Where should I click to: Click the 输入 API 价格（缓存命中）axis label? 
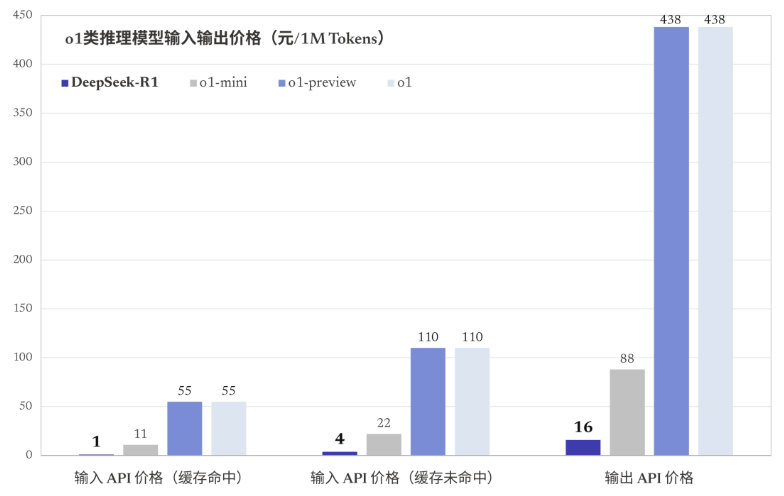pos(158,478)
